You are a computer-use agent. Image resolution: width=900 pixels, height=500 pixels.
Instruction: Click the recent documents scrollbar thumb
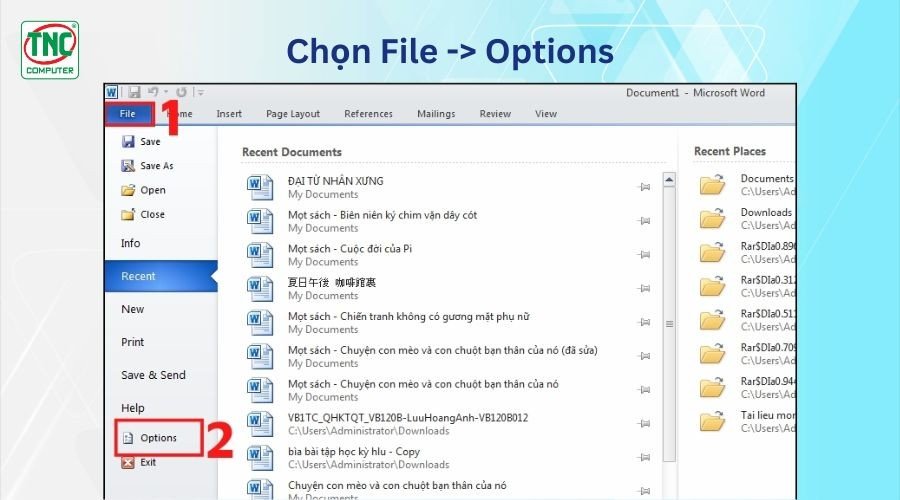point(669,323)
